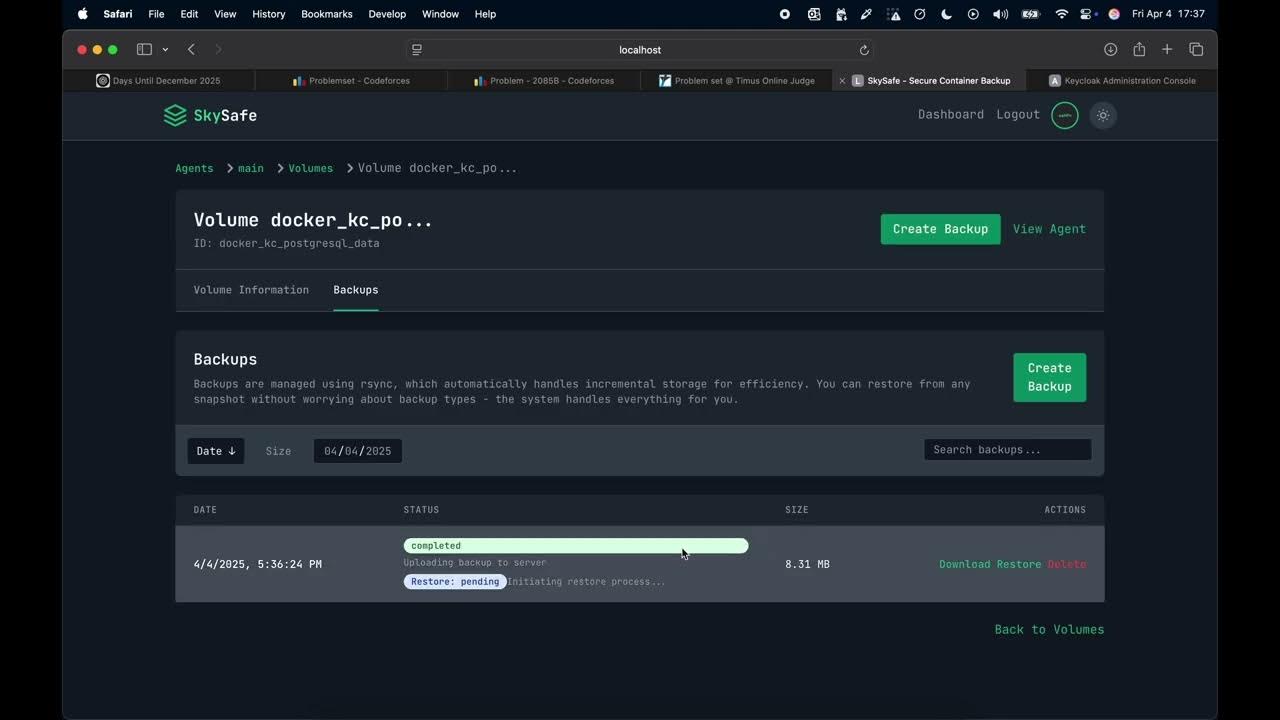
Task: Click the Wi-Fi icon in menu bar
Action: click(1061, 14)
